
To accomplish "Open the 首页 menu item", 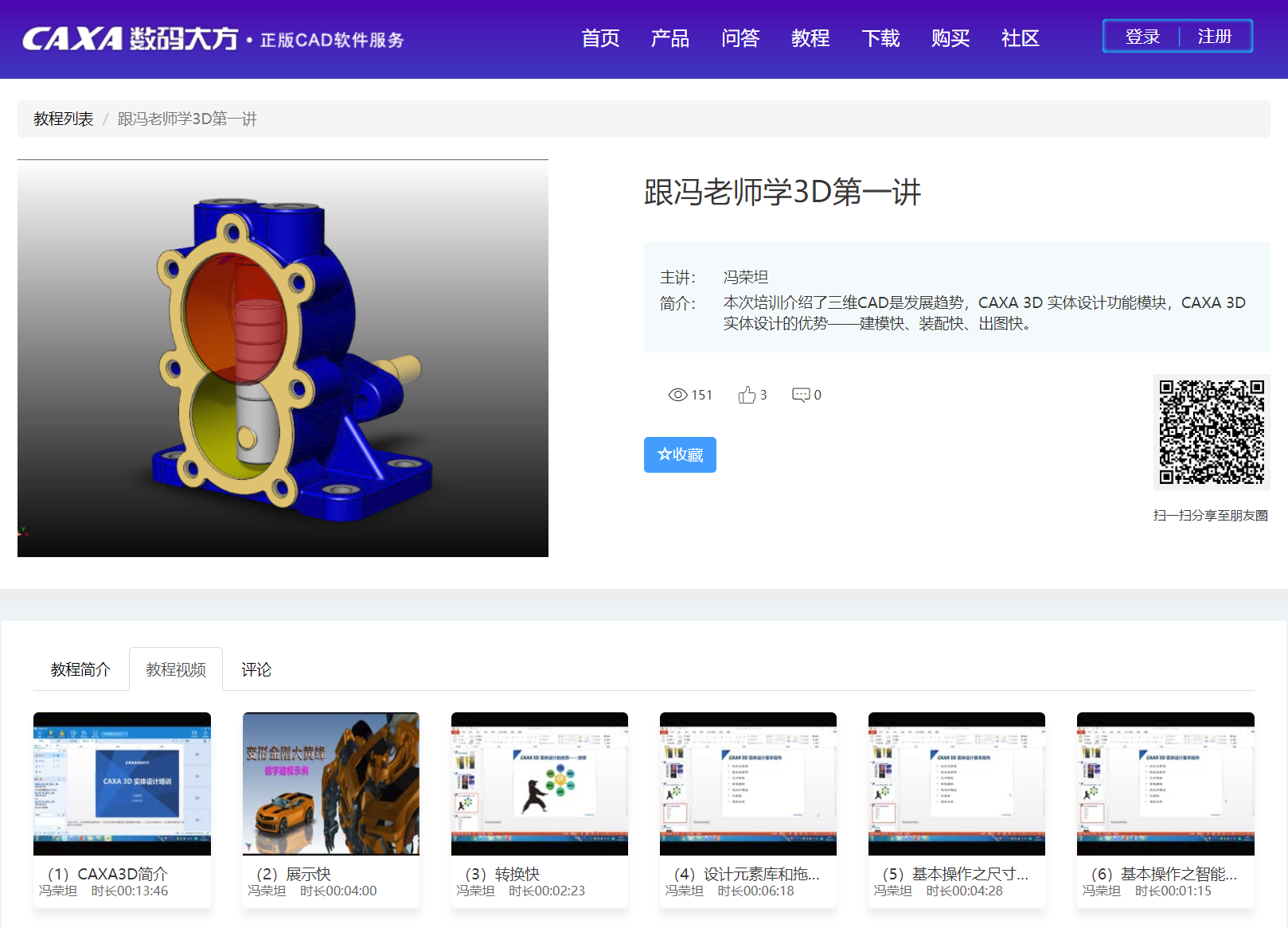I will (x=600, y=38).
